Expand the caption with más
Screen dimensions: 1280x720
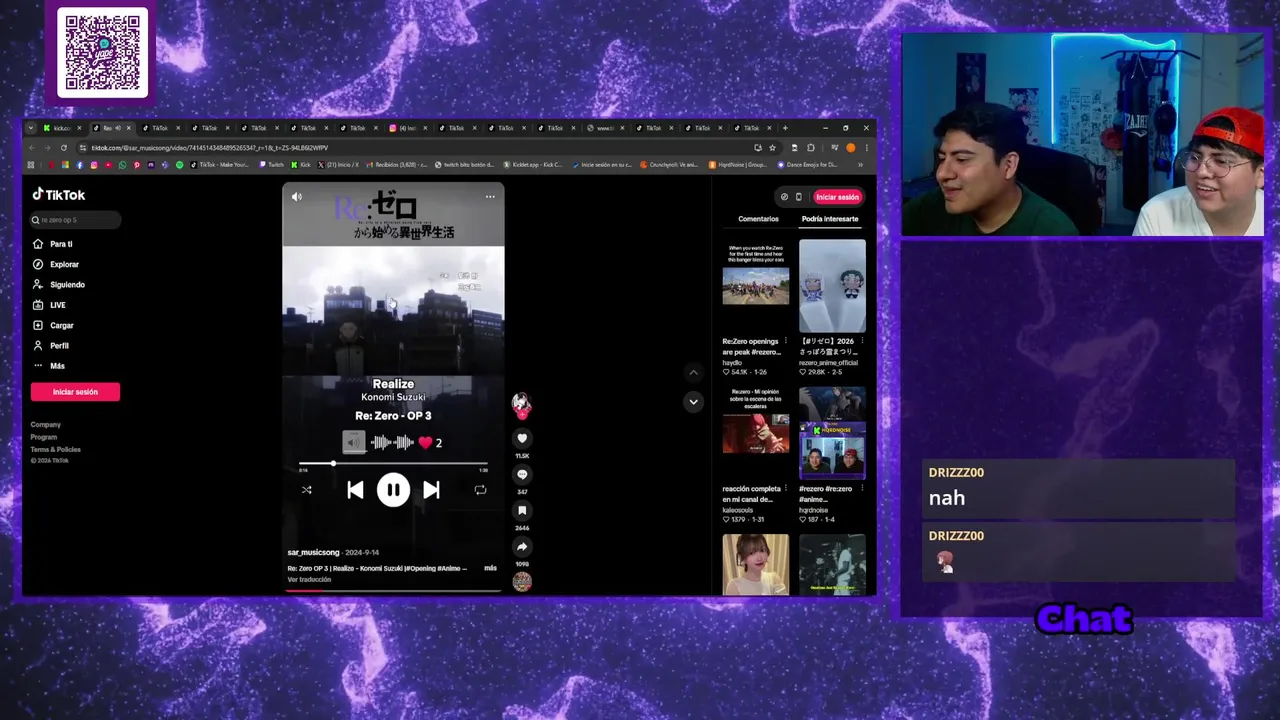pos(490,568)
